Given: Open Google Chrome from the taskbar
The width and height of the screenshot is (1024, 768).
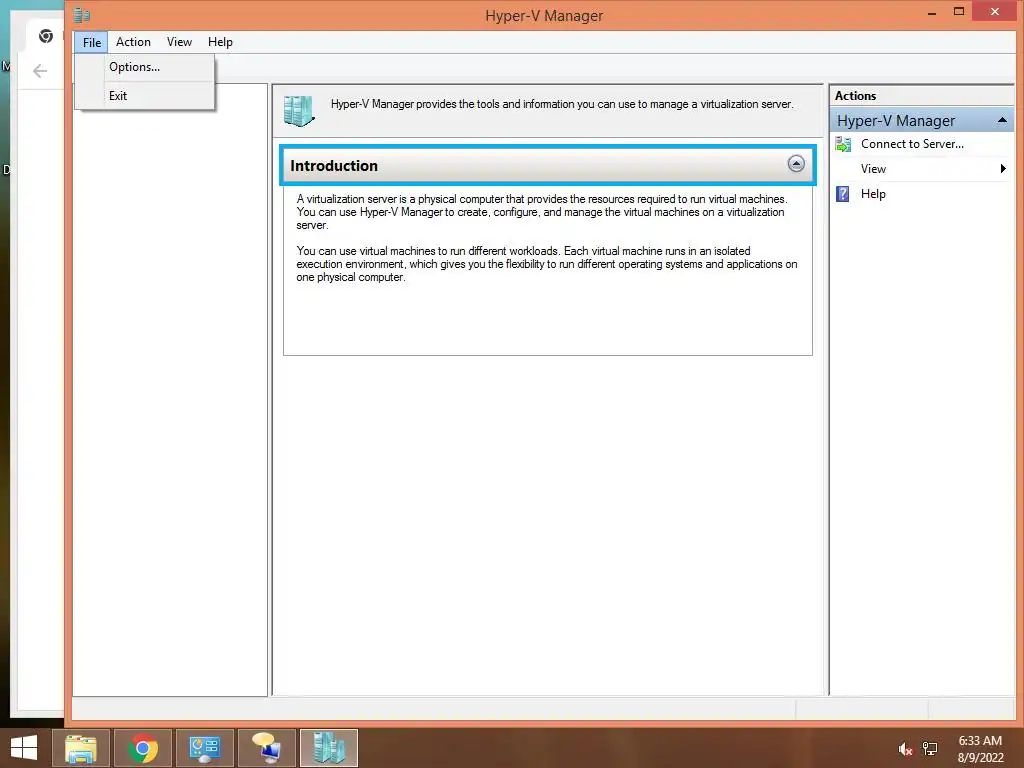Looking at the screenshot, I should [143, 748].
